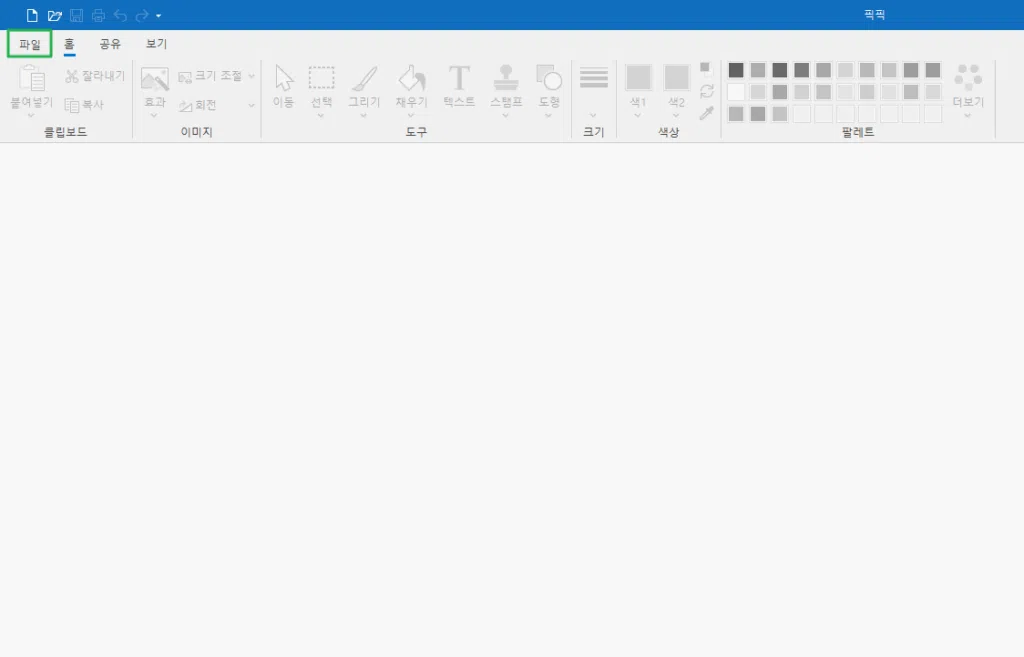
Task: Click the 복사 (copy) button
Action: [84, 105]
